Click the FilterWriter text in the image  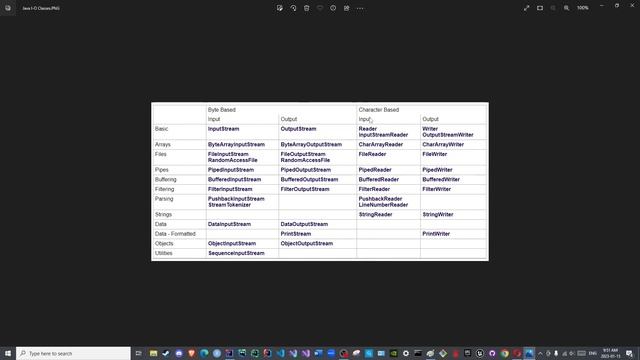tap(436, 189)
